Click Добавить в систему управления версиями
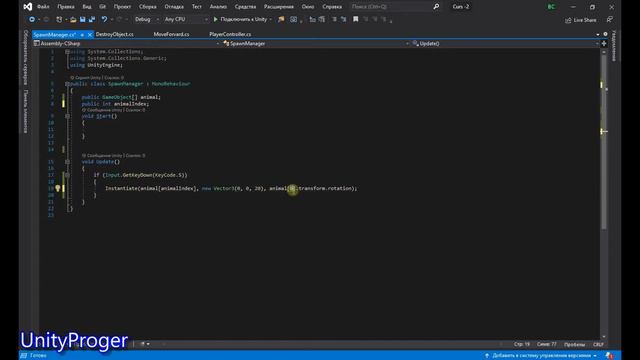The height and width of the screenshot is (360, 640). point(541,356)
